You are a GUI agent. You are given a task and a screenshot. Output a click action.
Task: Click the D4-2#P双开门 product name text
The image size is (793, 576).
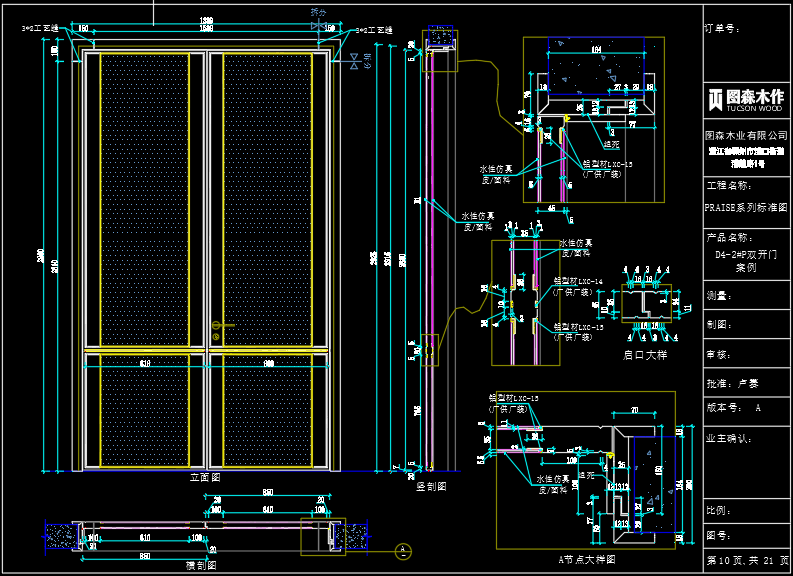pos(746,254)
